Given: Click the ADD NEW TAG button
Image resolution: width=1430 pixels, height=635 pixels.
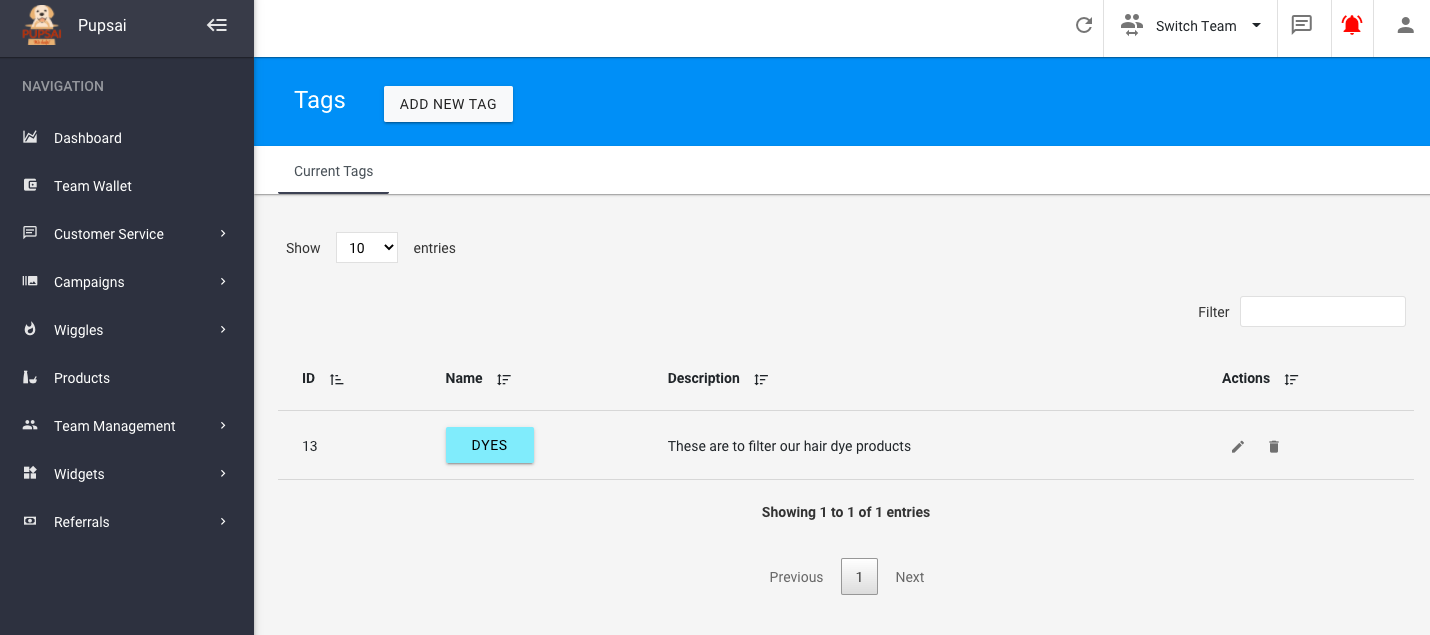Looking at the screenshot, I should (x=448, y=104).
